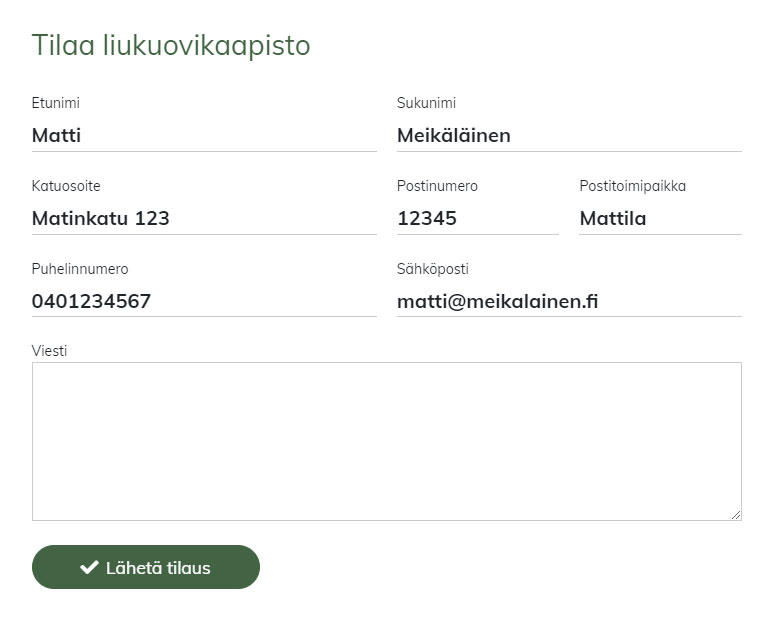Click the Viesti textarea resize handle

point(736,515)
